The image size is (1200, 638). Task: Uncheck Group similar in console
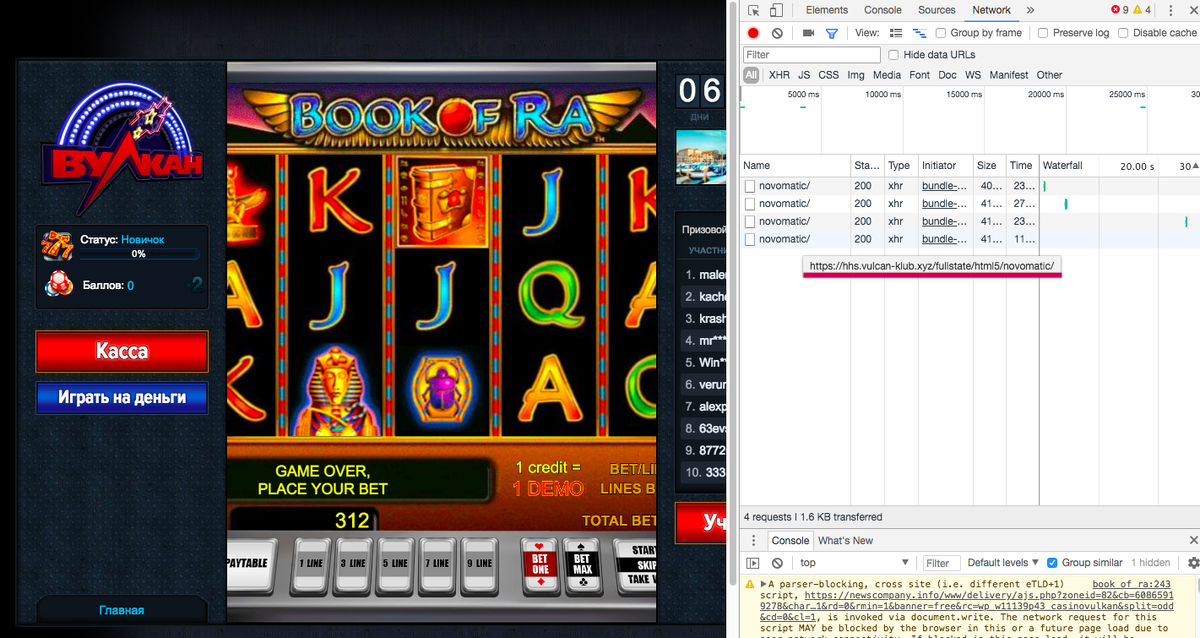1052,563
